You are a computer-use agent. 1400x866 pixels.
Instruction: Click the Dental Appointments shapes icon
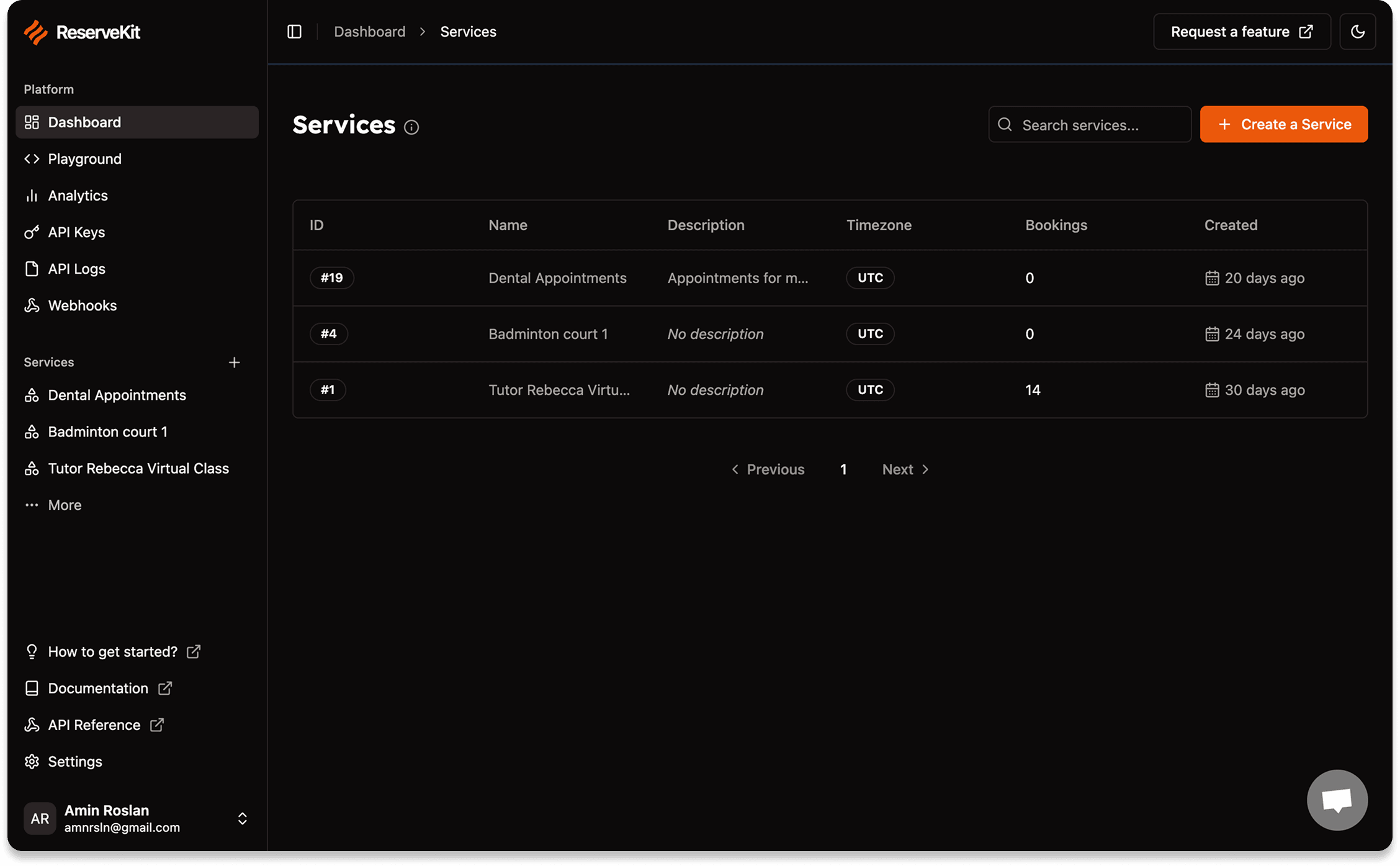tap(32, 395)
